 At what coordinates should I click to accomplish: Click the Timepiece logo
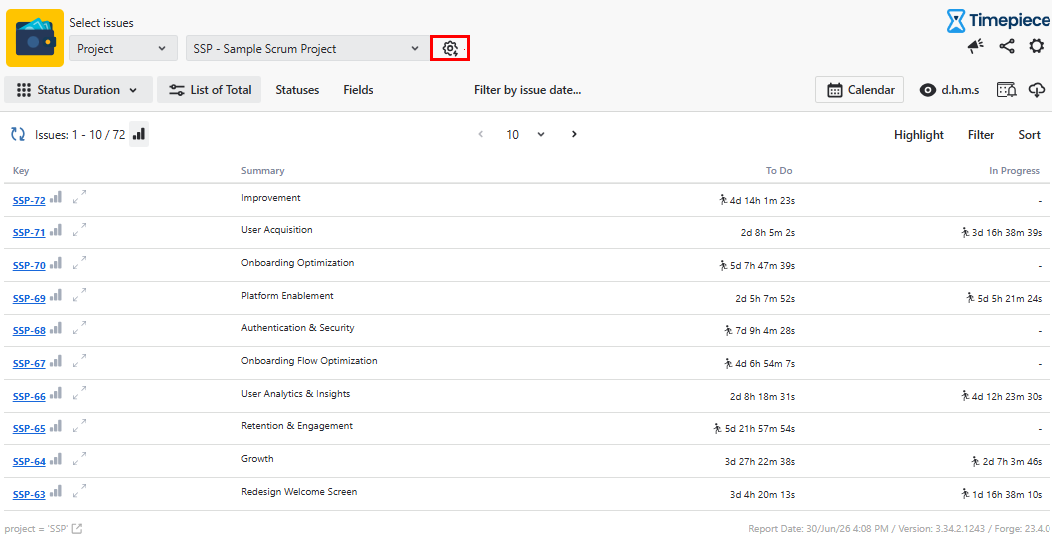click(x=998, y=21)
